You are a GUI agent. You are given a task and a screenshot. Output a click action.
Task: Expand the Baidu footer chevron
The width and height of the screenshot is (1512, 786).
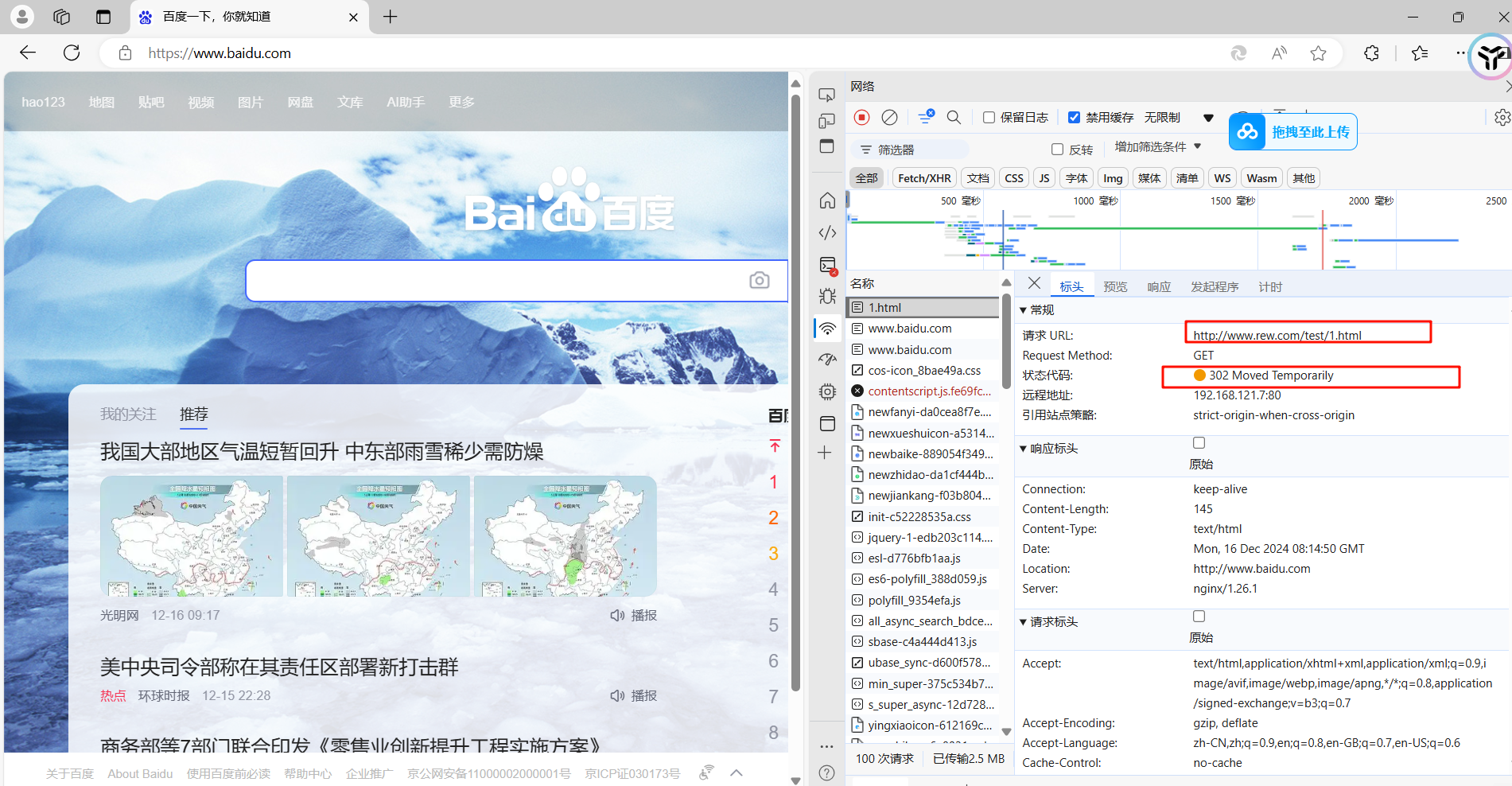tap(737, 772)
